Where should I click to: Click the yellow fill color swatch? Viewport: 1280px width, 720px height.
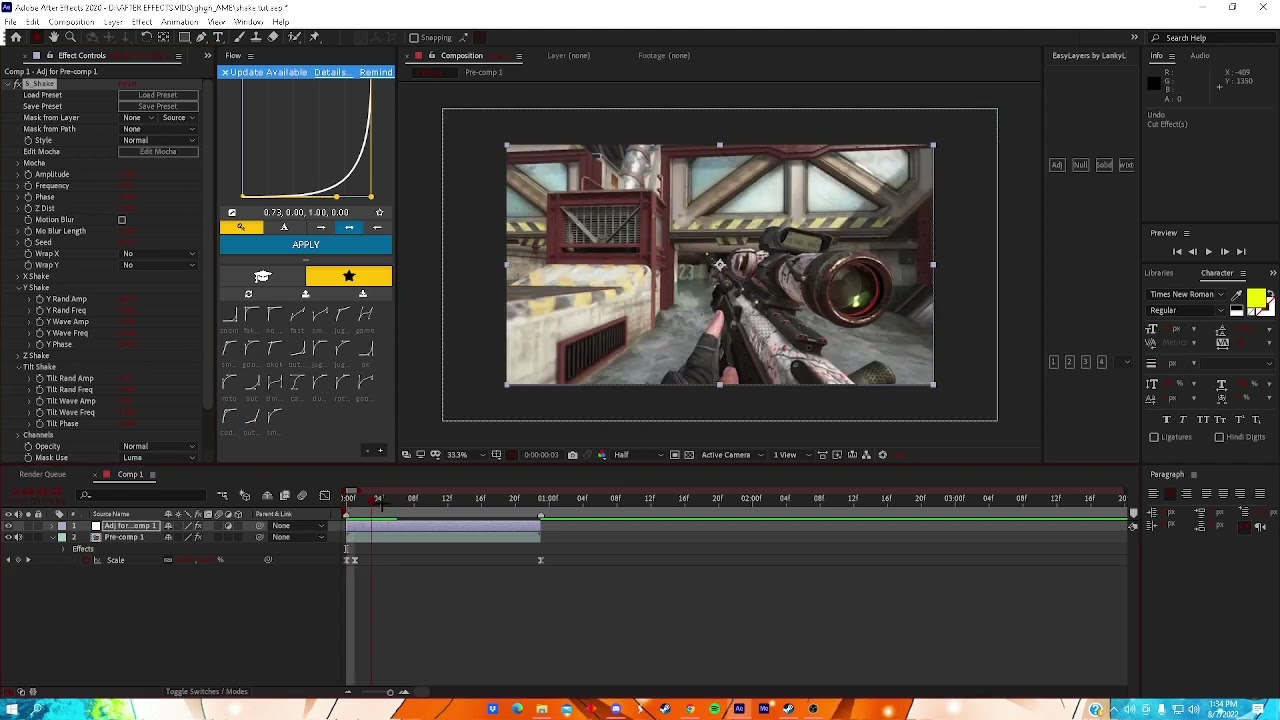pos(1255,297)
